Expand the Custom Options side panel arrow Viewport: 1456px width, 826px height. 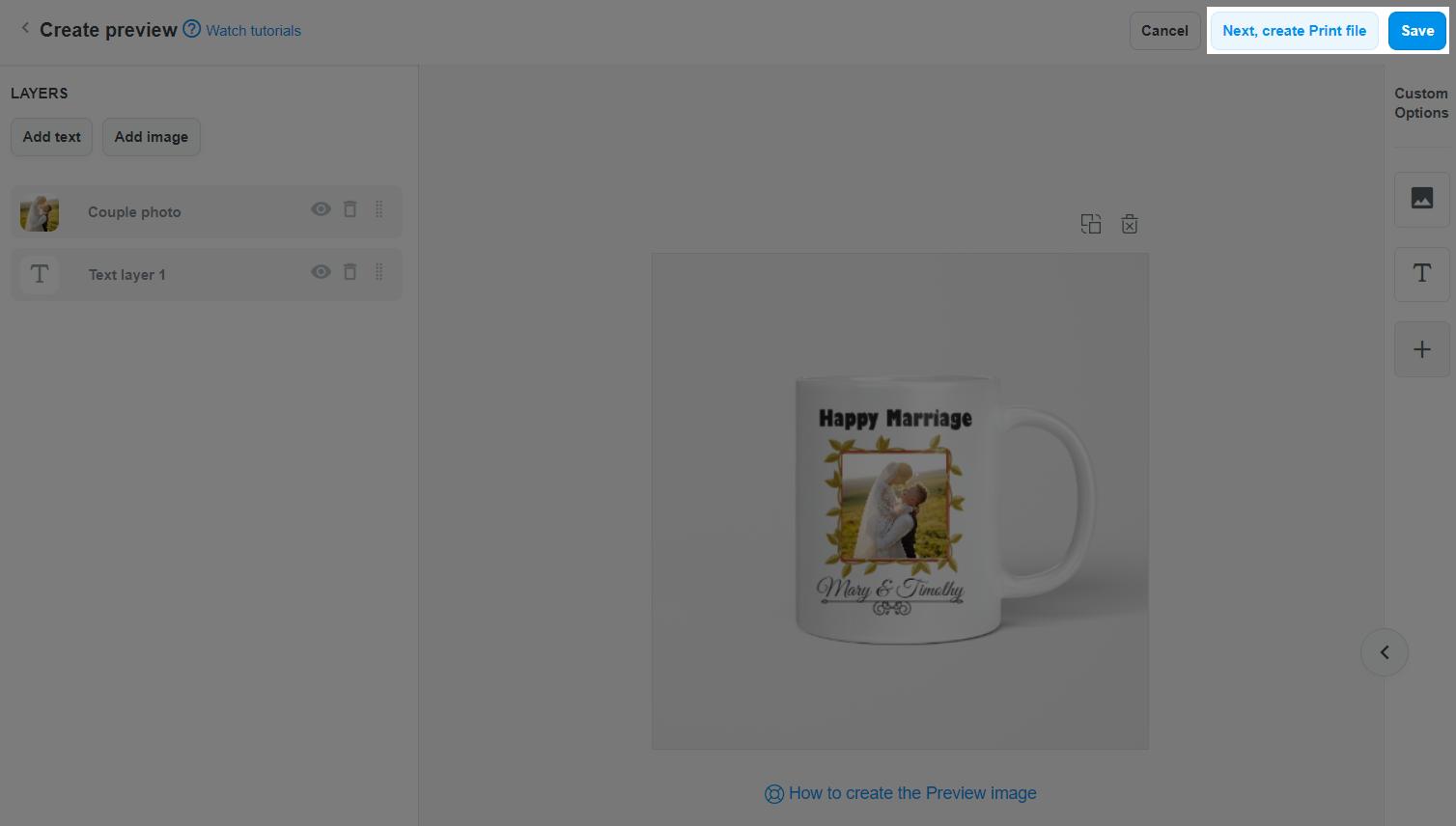[x=1384, y=652]
